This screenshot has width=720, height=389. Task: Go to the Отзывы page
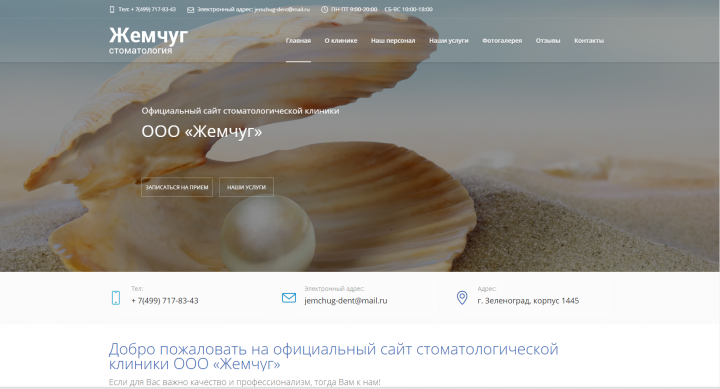click(548, 40)
